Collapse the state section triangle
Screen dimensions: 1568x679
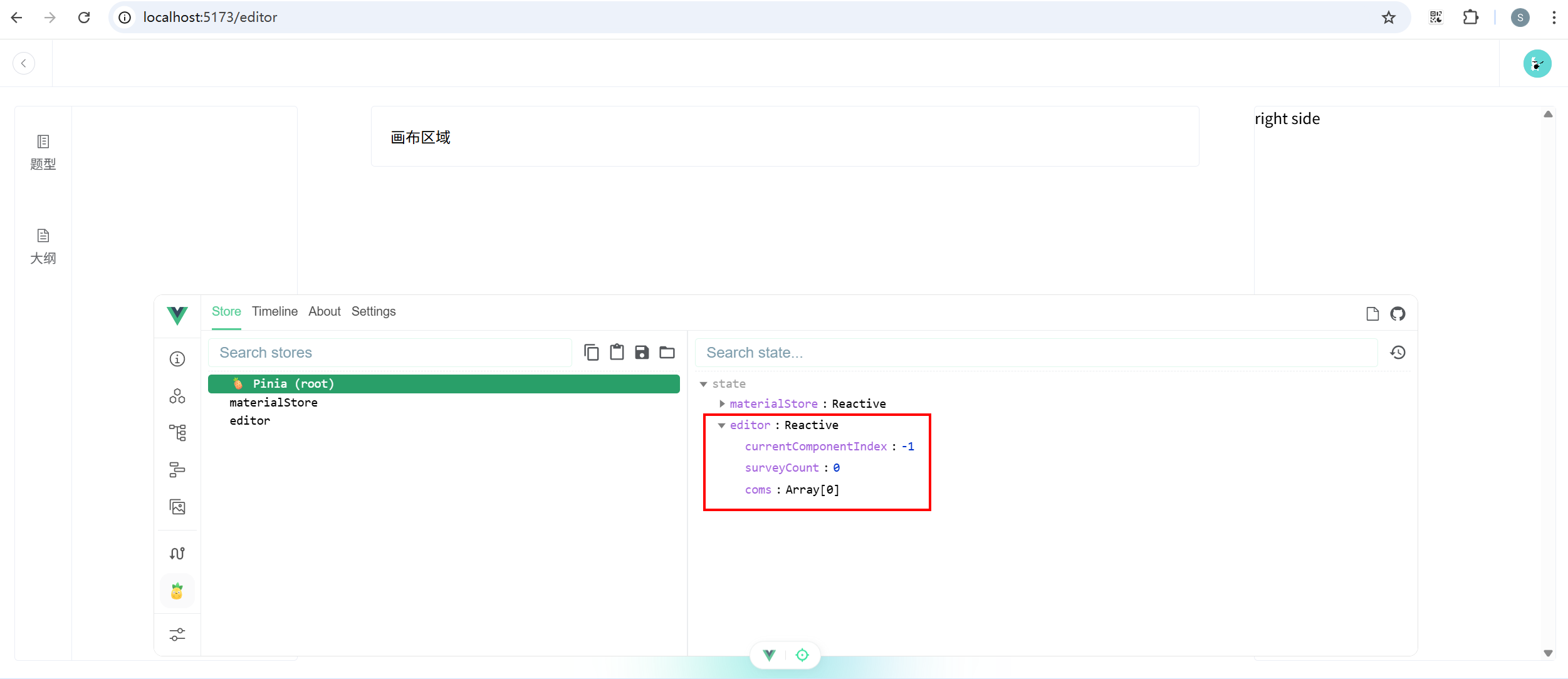[704, 384]
